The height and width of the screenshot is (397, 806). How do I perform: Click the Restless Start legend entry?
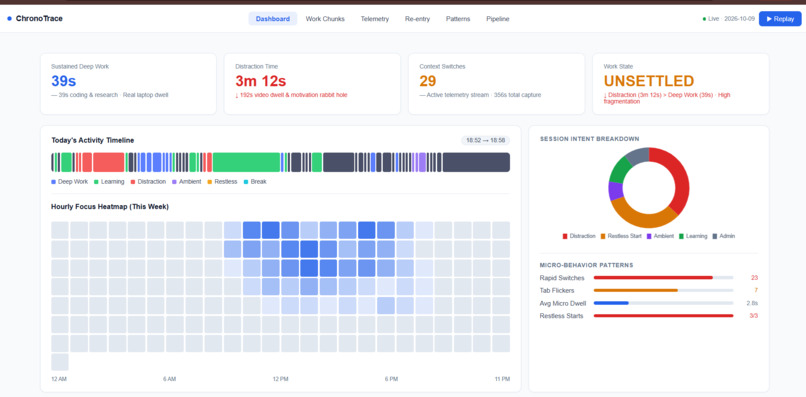(x=620, y=236)
